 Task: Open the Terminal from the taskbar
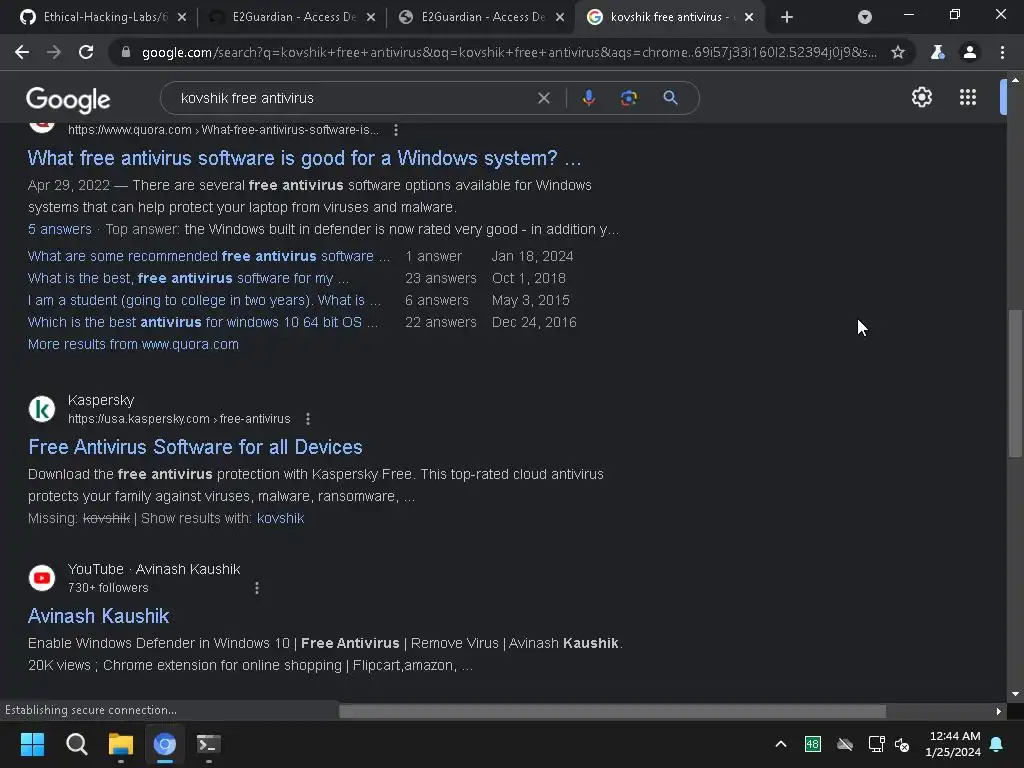pyautogui.click(x=209, y=744)
